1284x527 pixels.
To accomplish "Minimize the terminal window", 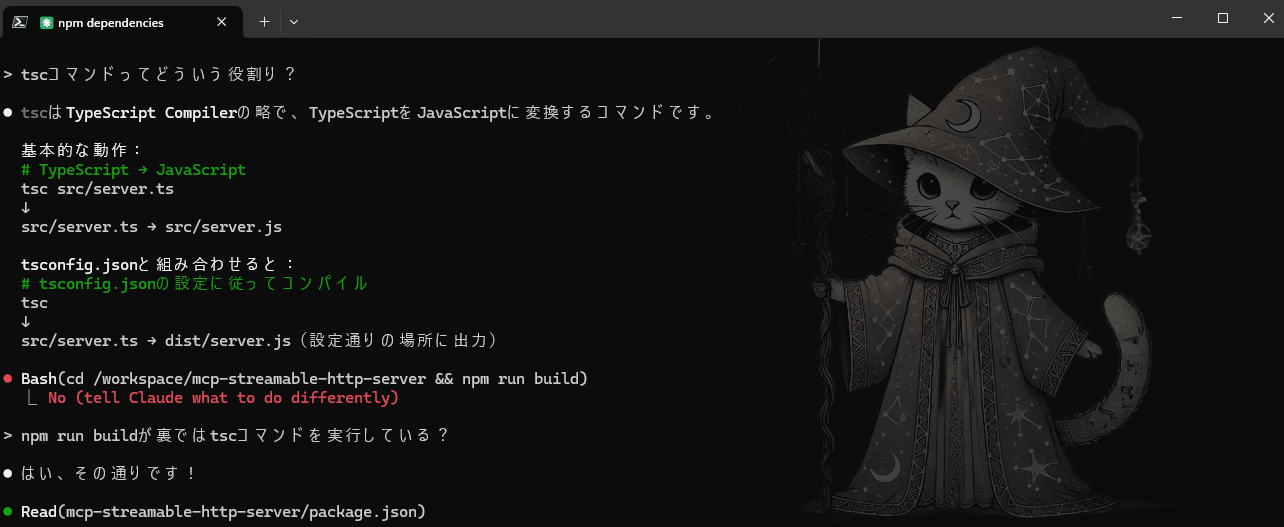I will click(x=1177, y=18).
